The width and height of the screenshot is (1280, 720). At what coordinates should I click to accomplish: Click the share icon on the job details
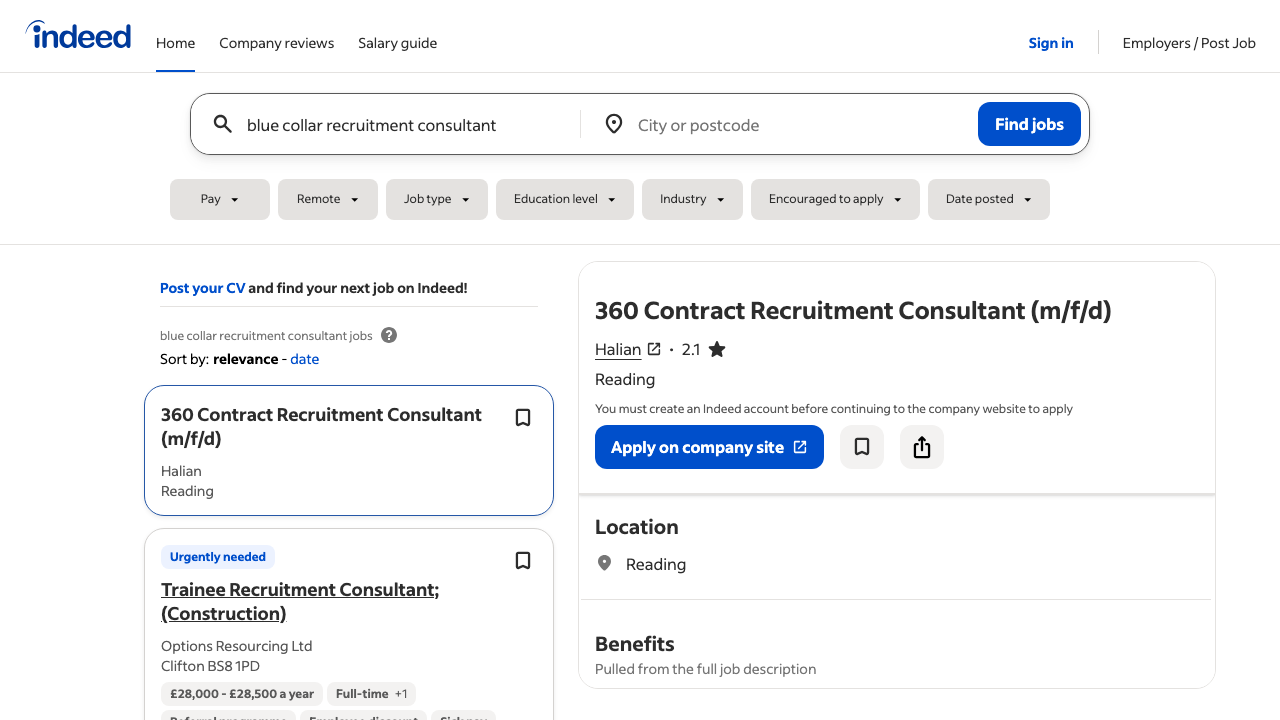click(x=921, y=447)
